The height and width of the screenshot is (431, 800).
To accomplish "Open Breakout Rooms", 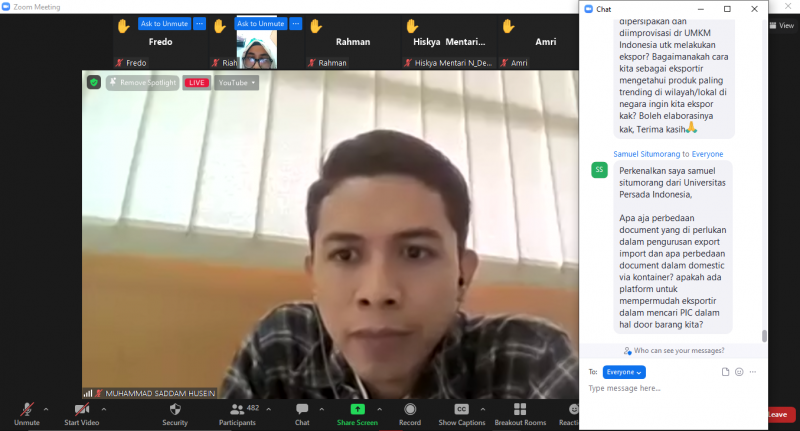I will [x=520, y=414].
